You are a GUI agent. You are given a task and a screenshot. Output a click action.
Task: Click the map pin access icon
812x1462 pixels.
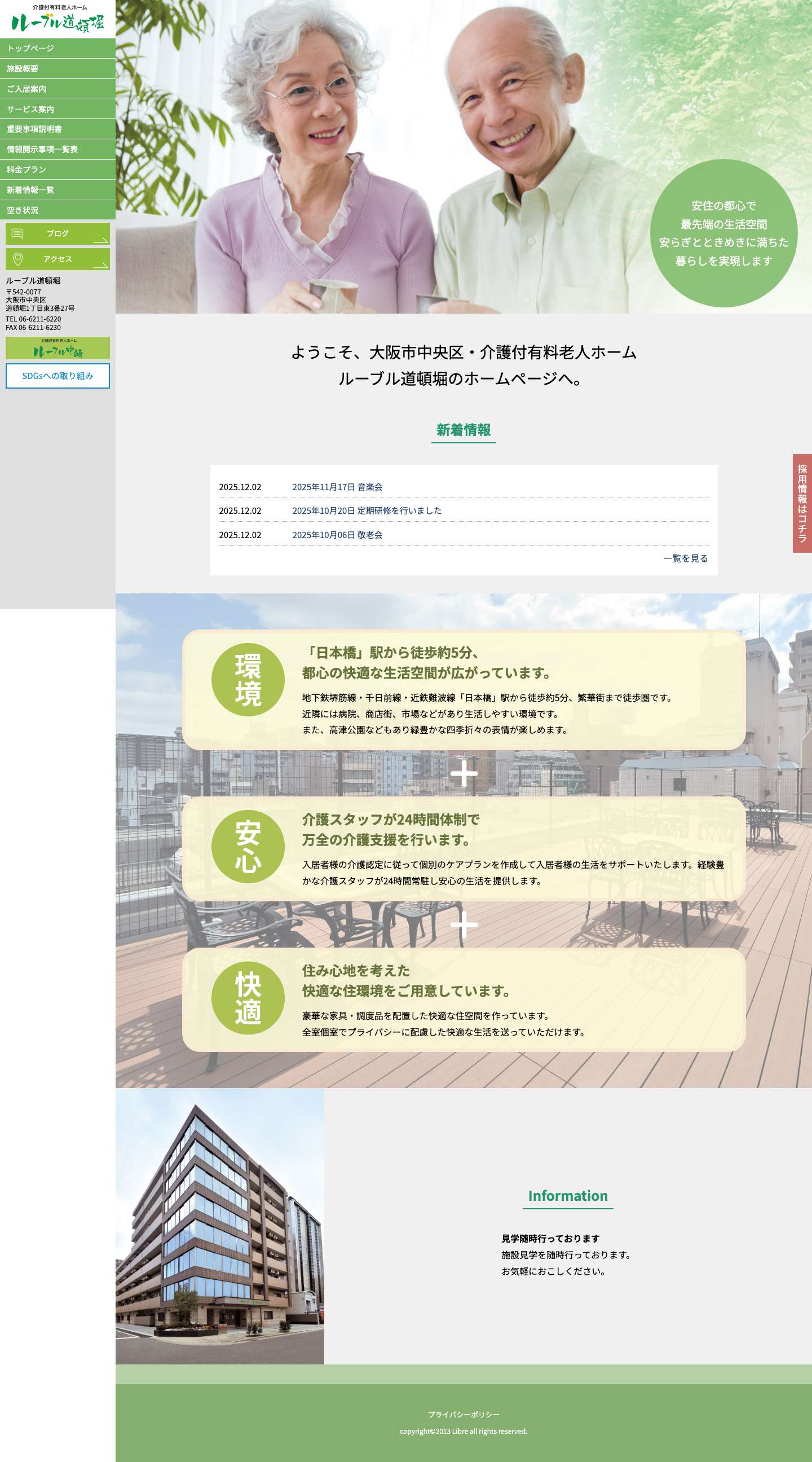(x=17, y=259)
